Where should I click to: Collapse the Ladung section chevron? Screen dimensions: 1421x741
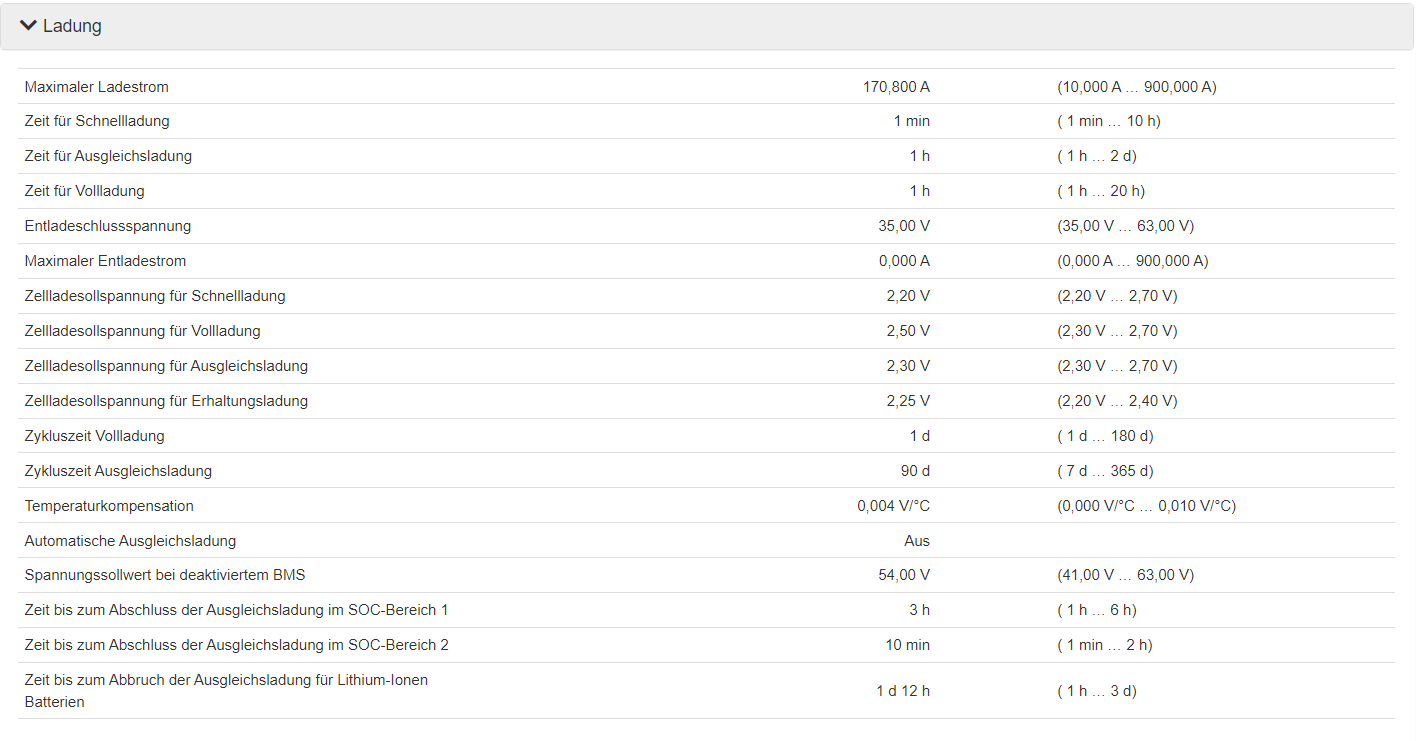coord(28,26)
